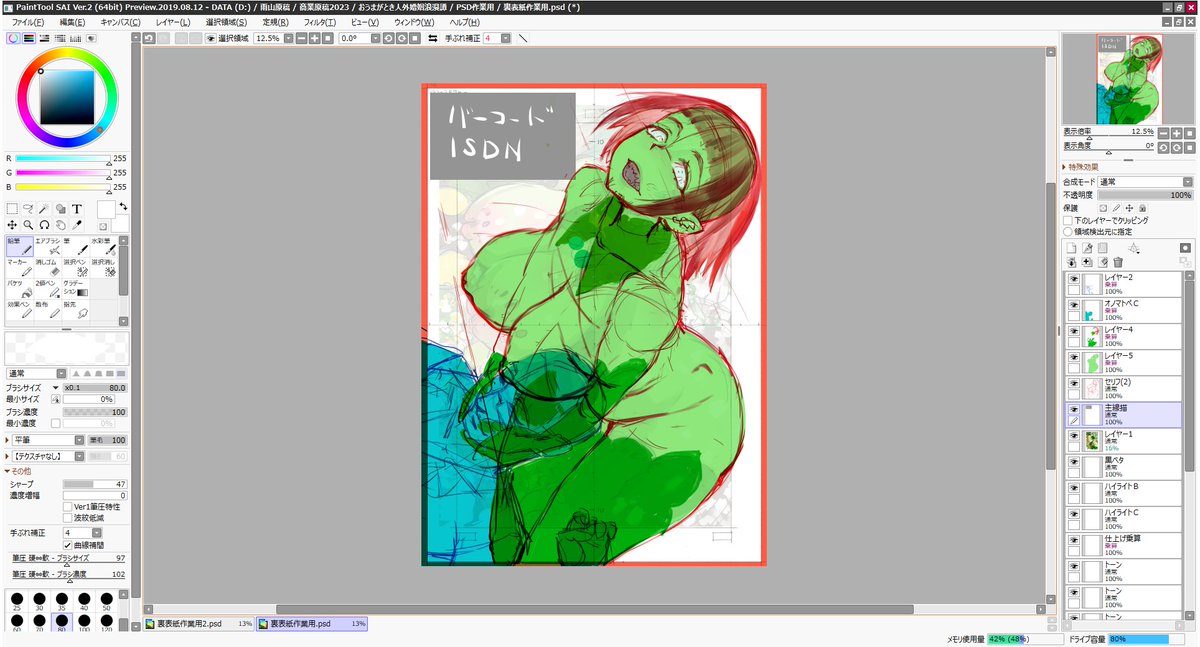1200x647 pixels.
Task: Select the エアブラシ (airbrush) tool
Action: click(x=48, y=246)
